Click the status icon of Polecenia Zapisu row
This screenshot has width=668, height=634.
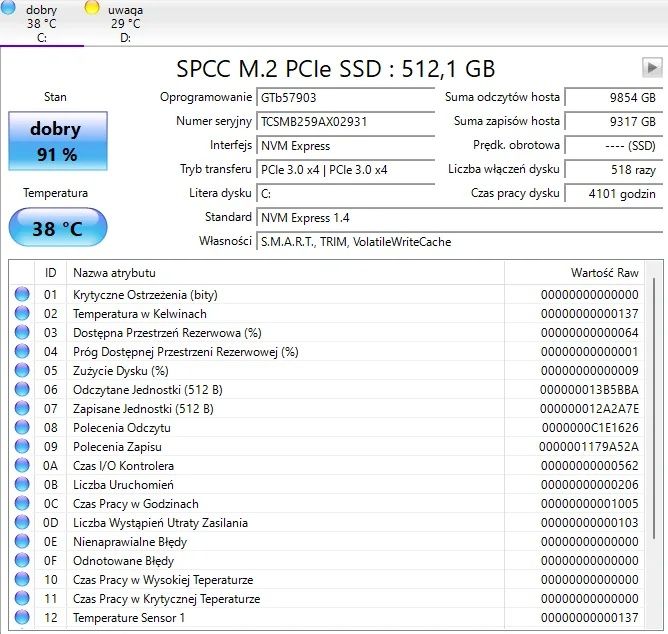(22, 447)
